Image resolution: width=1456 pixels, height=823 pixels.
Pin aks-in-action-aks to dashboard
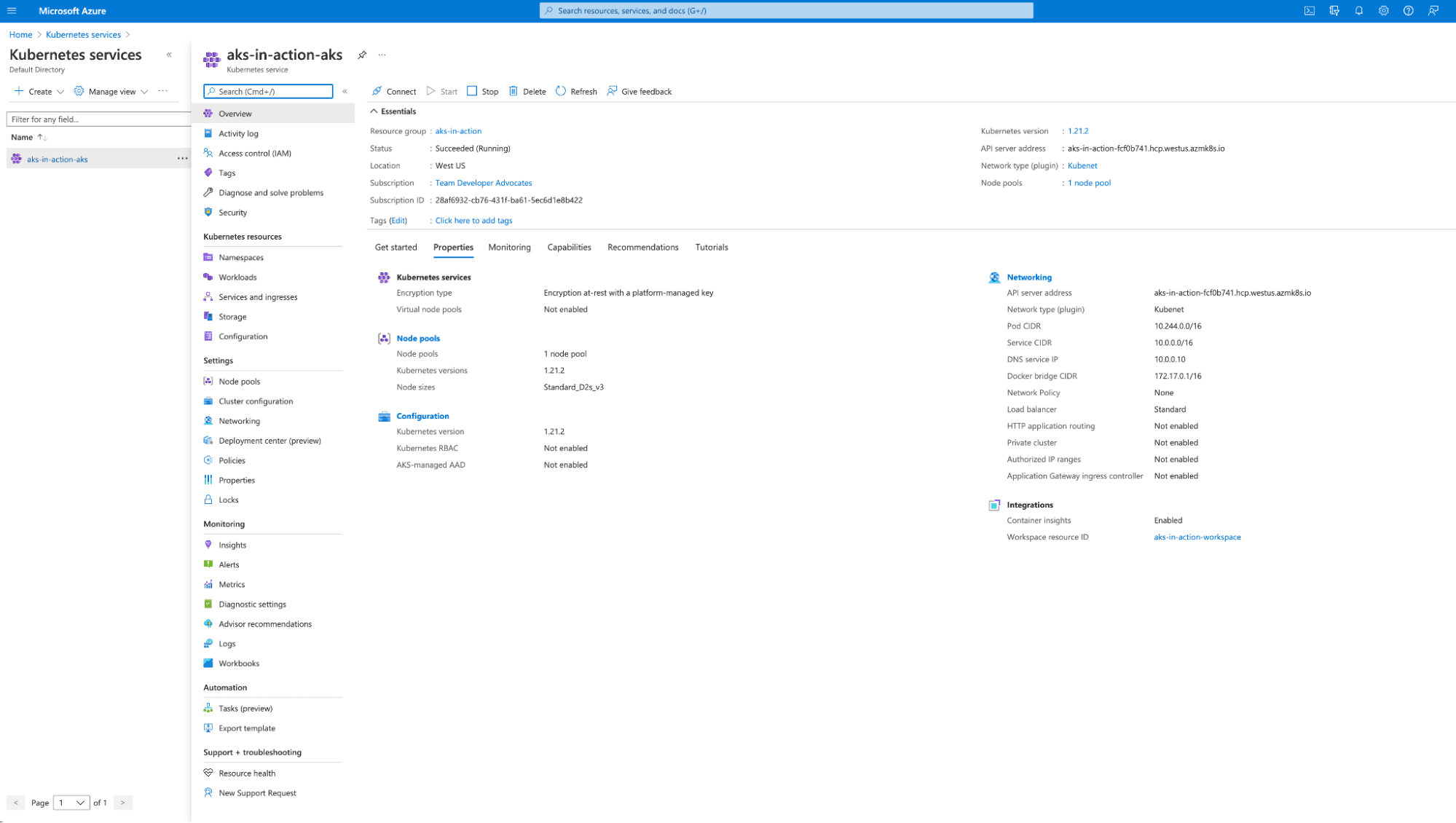coord(362,55)
